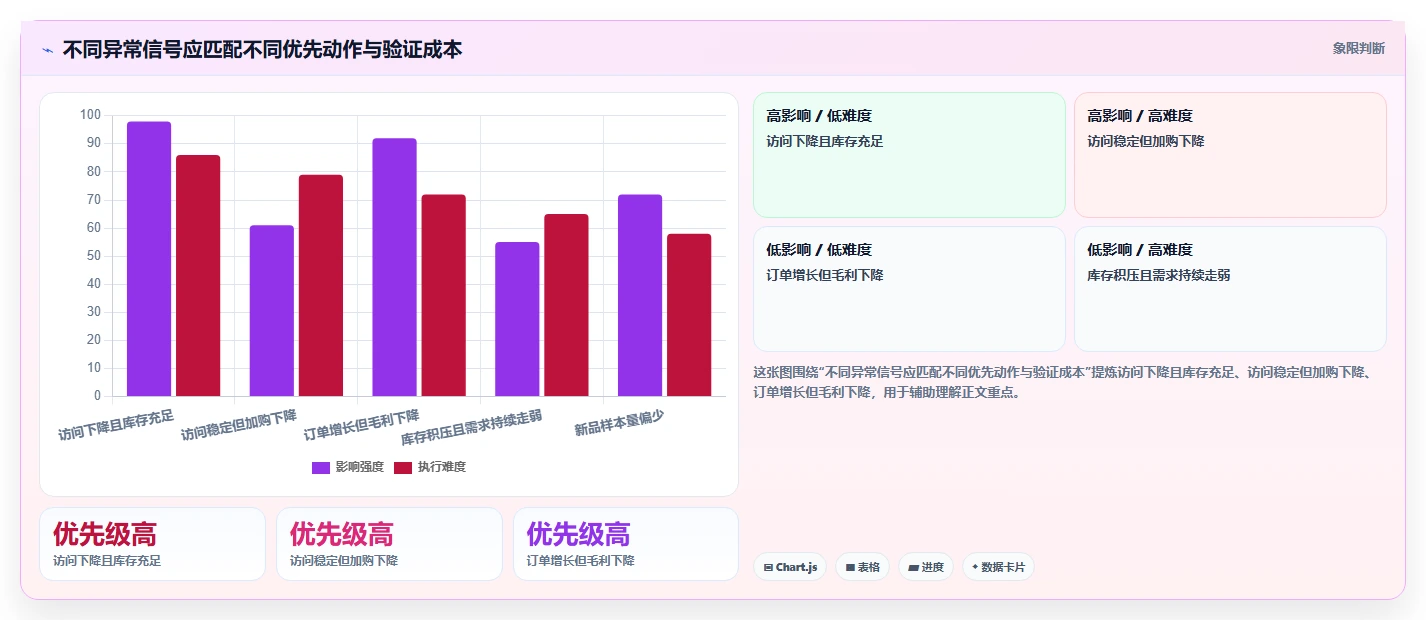
Task: Select the 进度 tag chip
Action: (x=926, y=567)
